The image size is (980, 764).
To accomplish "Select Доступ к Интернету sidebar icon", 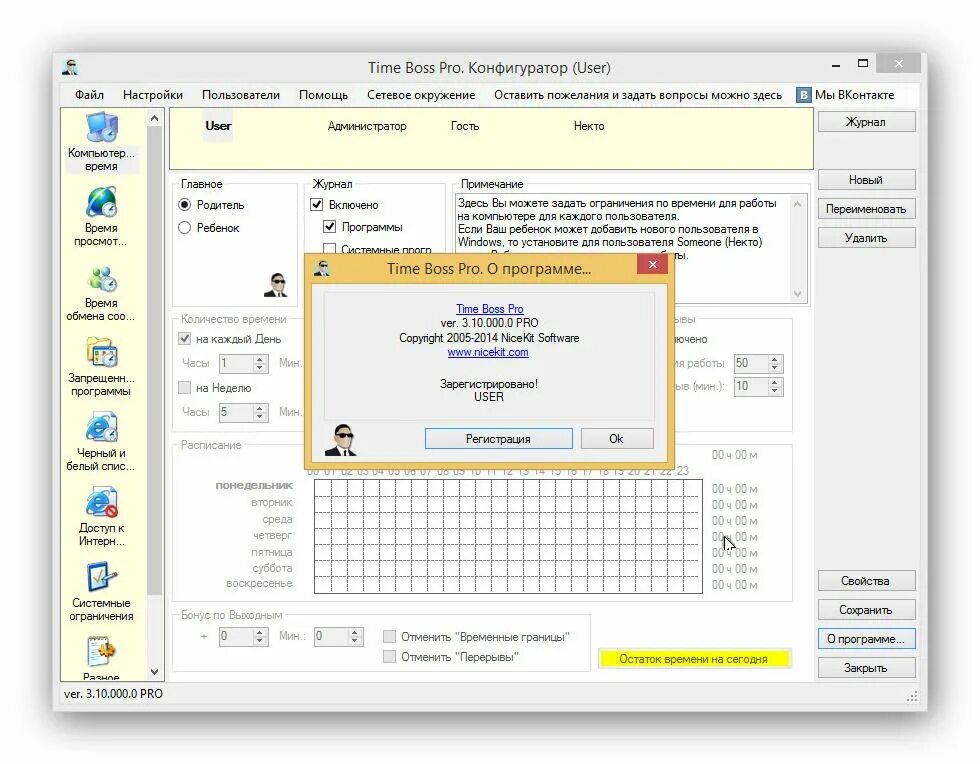I will pyautogui.click(x=101, y=517).
